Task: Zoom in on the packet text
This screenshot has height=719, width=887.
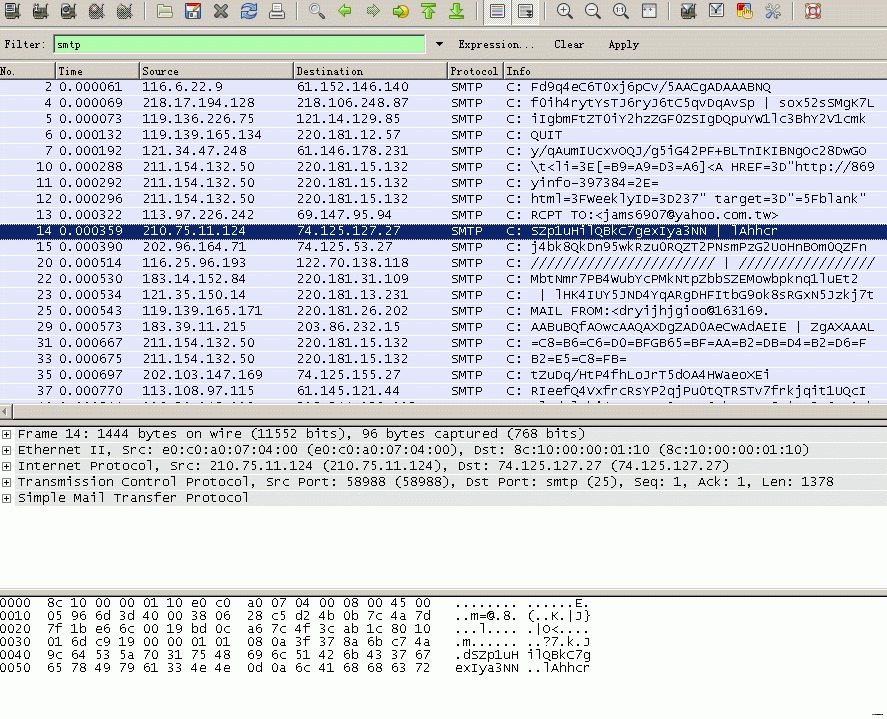Action: click(x=565, y=12)
